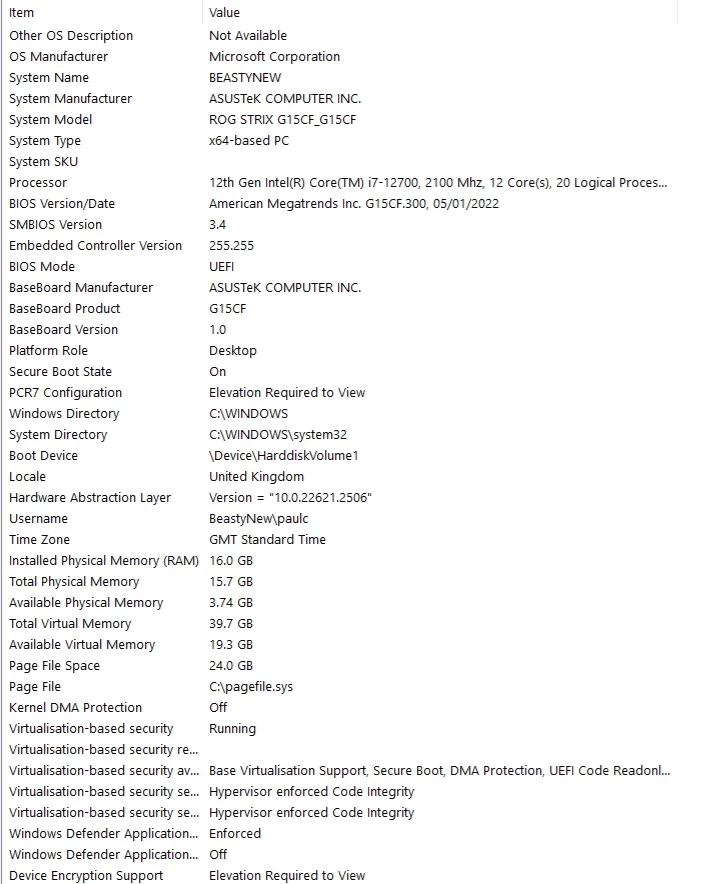This screenshot has width=727, height=884.
Task: Select the Hardware Abstraction Layer label
Action: coord(90,498)
